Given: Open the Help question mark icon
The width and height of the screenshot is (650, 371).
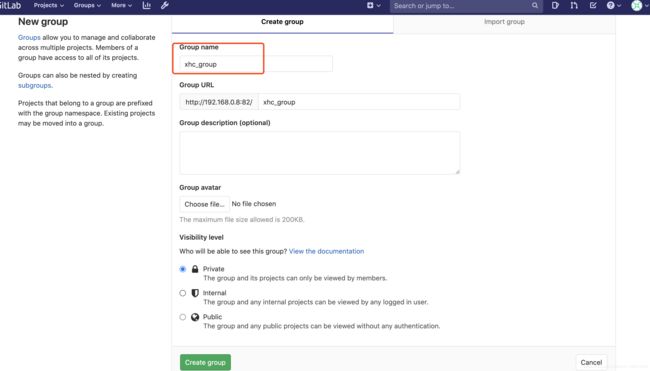Looking at the screenshot, I should 611,5.
